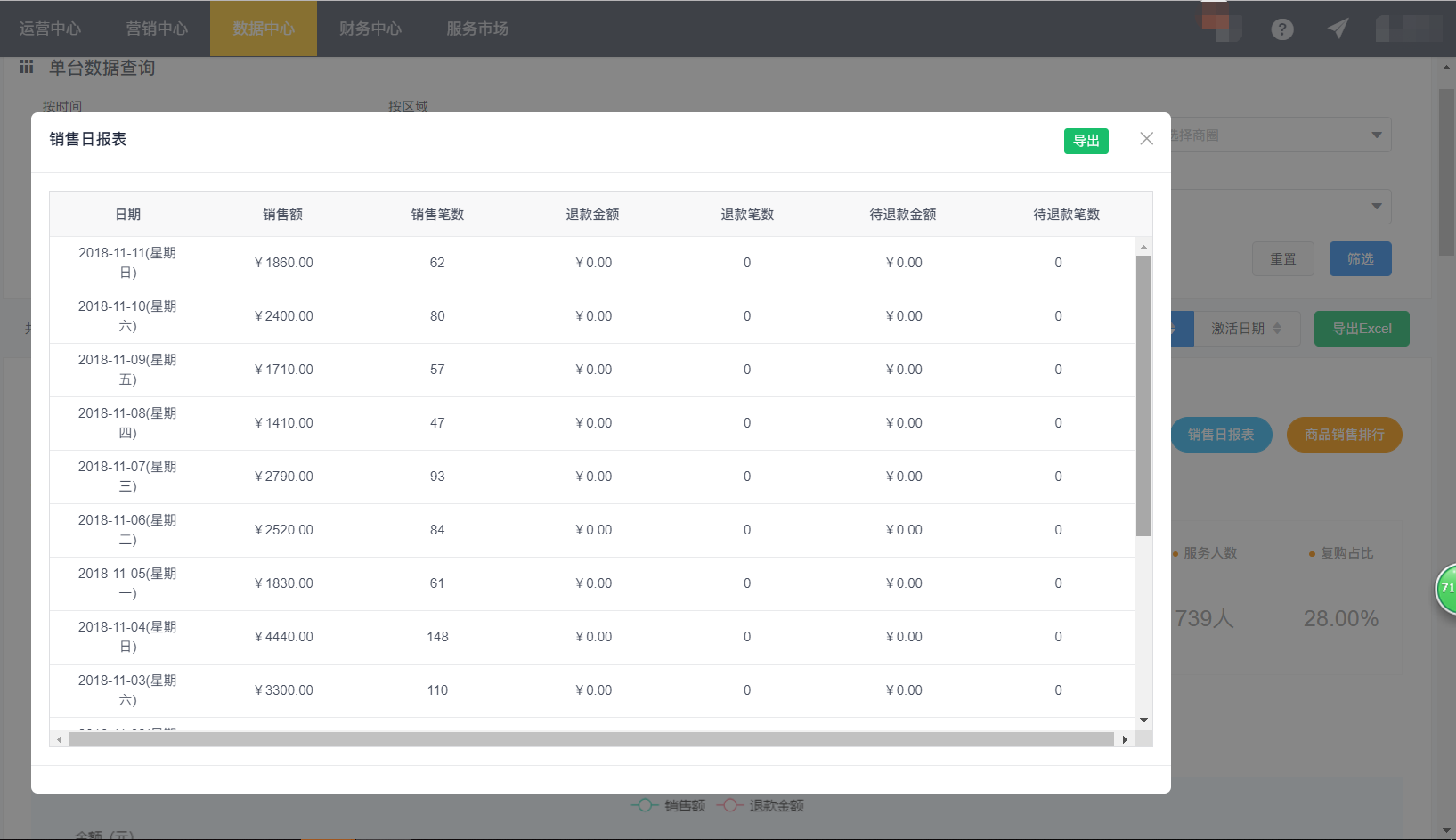Click the 退款金额 column header
1456x840 pixels.
[592, 215]
